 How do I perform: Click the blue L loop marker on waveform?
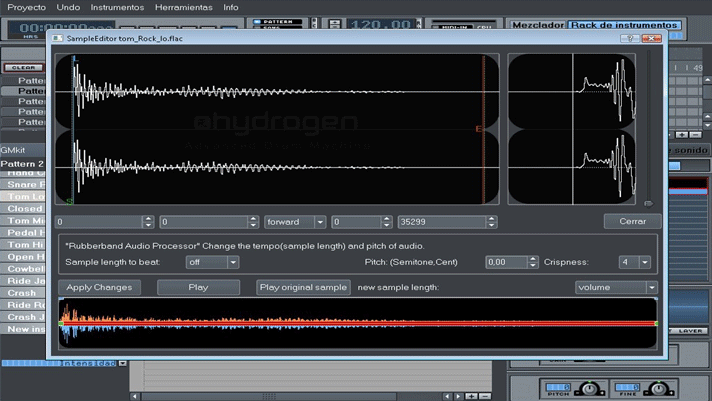[75, 59]
